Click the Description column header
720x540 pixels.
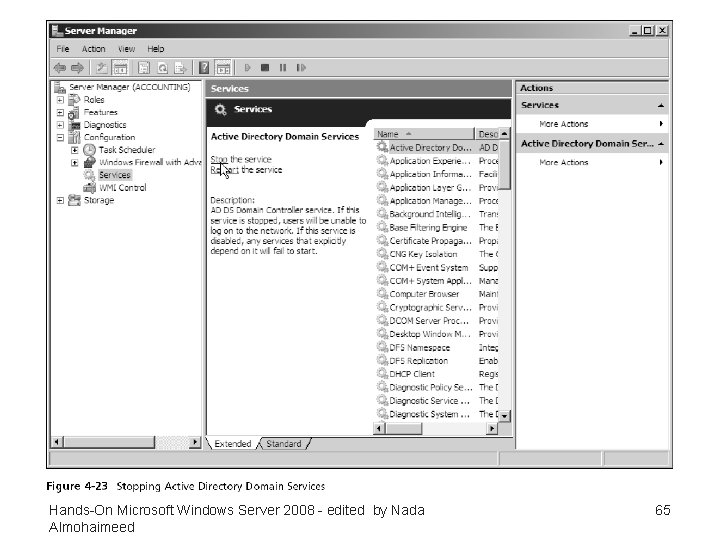click(487, 134)
